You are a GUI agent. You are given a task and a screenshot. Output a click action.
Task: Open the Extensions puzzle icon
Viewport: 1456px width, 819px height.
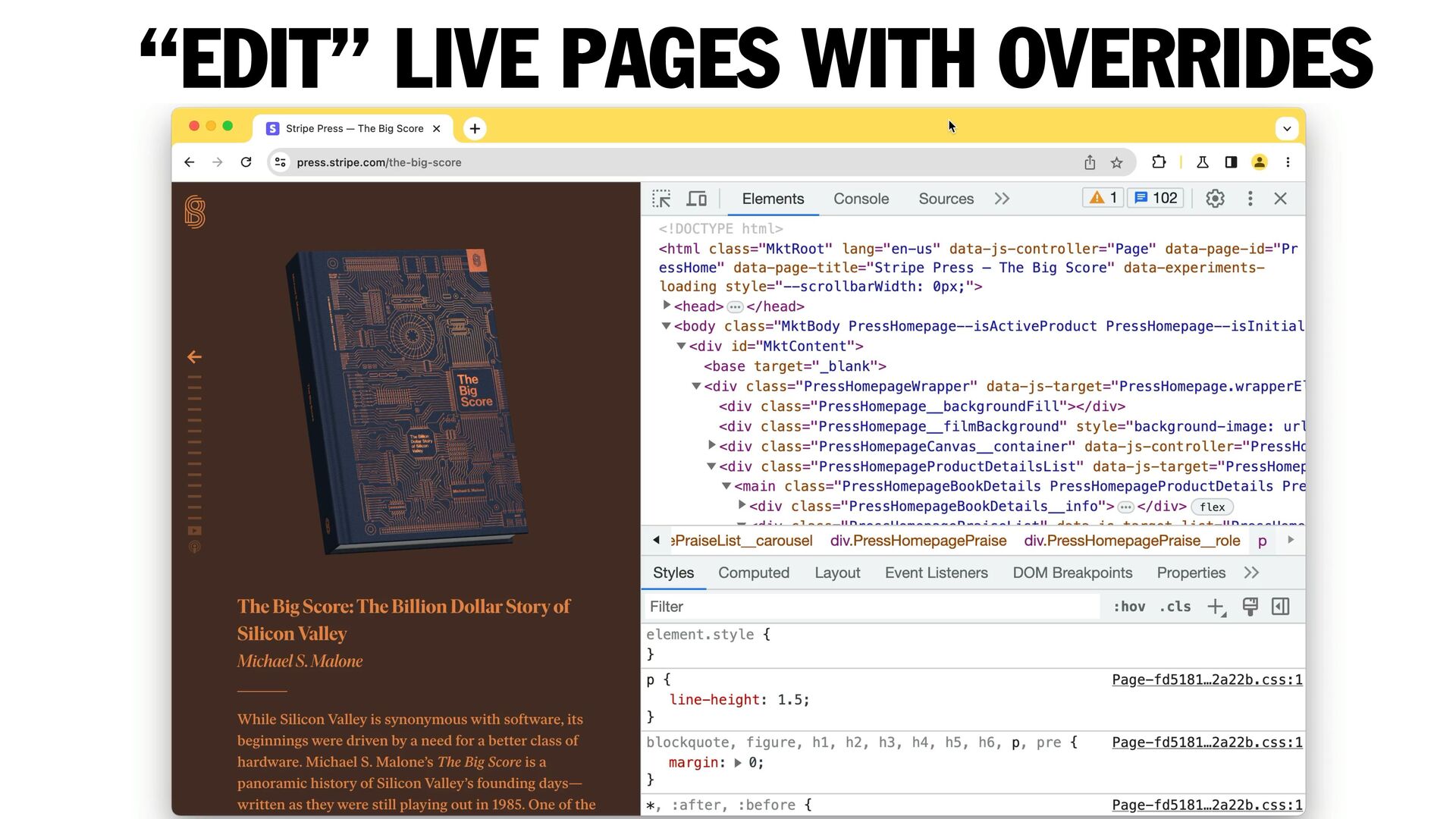tap(1158, 162)
